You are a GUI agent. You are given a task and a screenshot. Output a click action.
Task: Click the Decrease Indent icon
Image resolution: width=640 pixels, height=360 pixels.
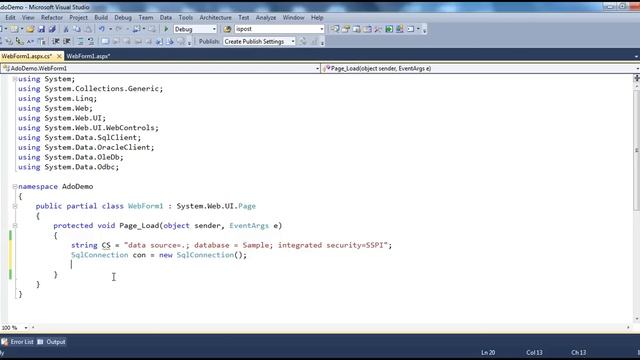[56, 41]
